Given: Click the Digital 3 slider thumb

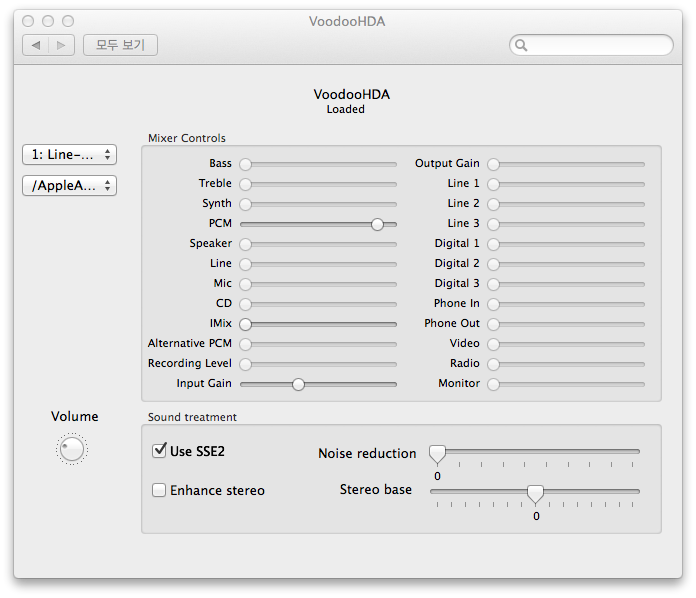Looking at the screenshot, I should (x=493, y=284).
